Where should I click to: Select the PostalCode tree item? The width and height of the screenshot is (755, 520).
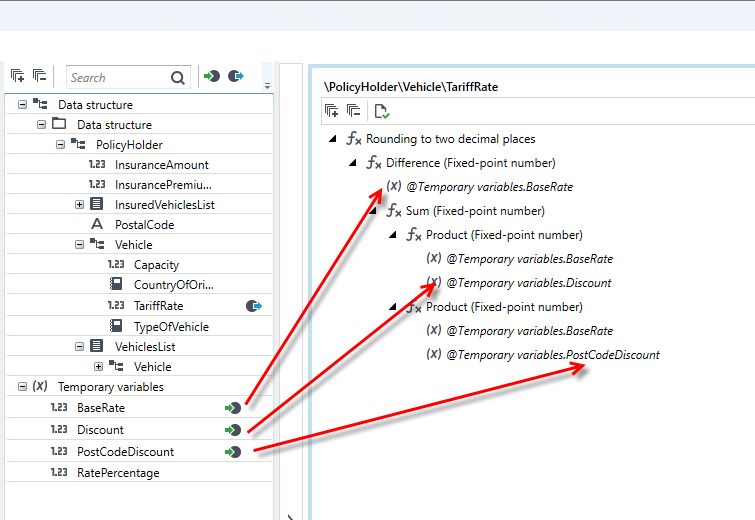pos(144,225)
